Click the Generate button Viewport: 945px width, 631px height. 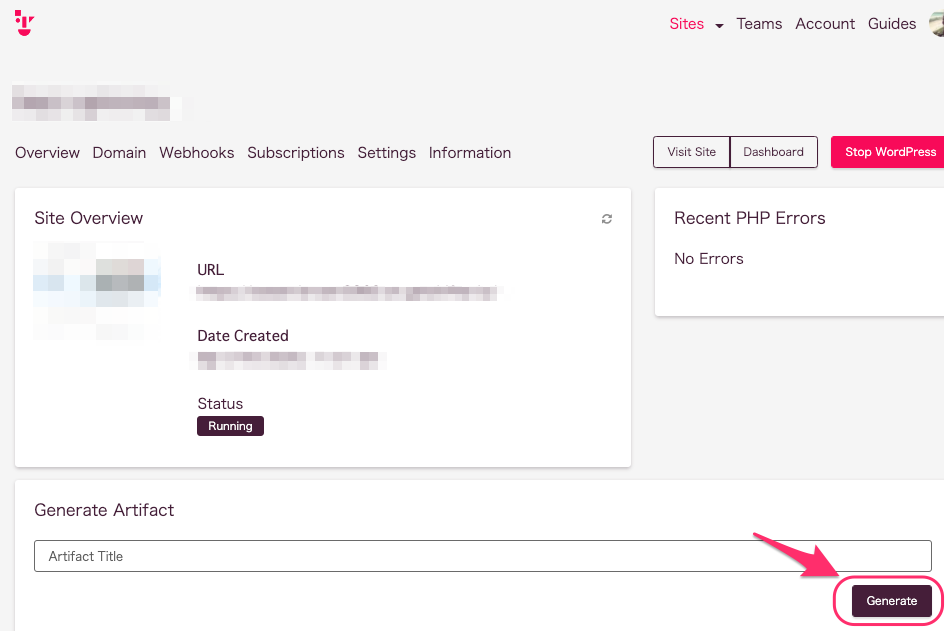[x=891, y=601]
